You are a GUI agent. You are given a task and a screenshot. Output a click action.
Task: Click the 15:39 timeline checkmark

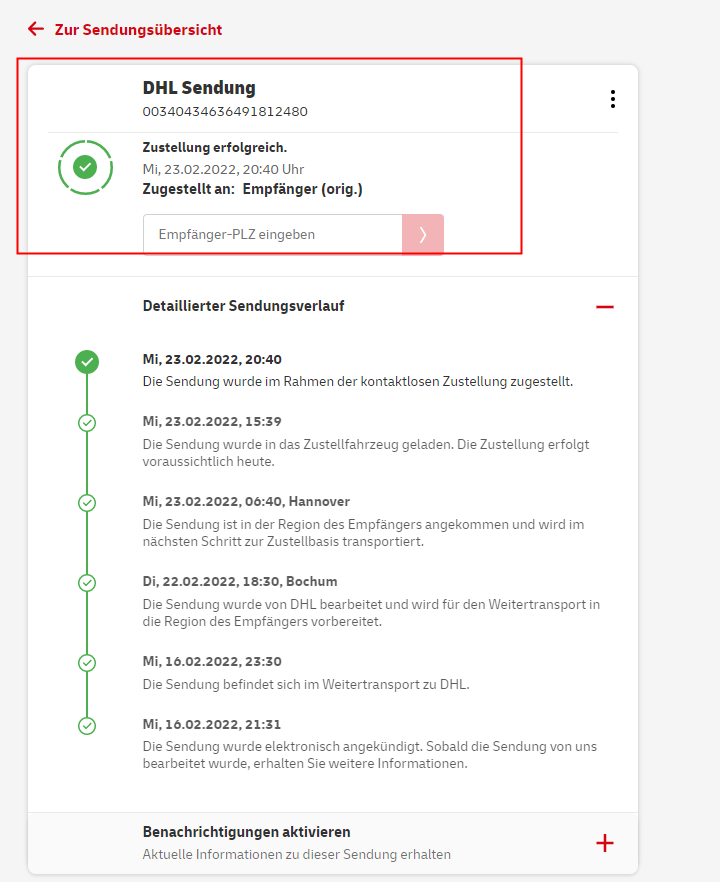(x=87, y=423)
